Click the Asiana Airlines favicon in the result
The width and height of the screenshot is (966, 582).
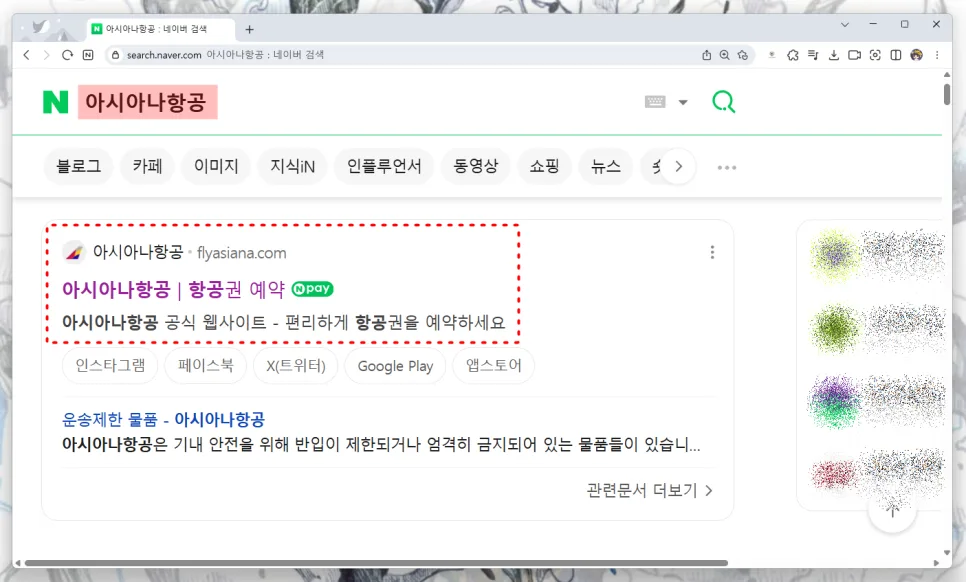click(74, 252)
